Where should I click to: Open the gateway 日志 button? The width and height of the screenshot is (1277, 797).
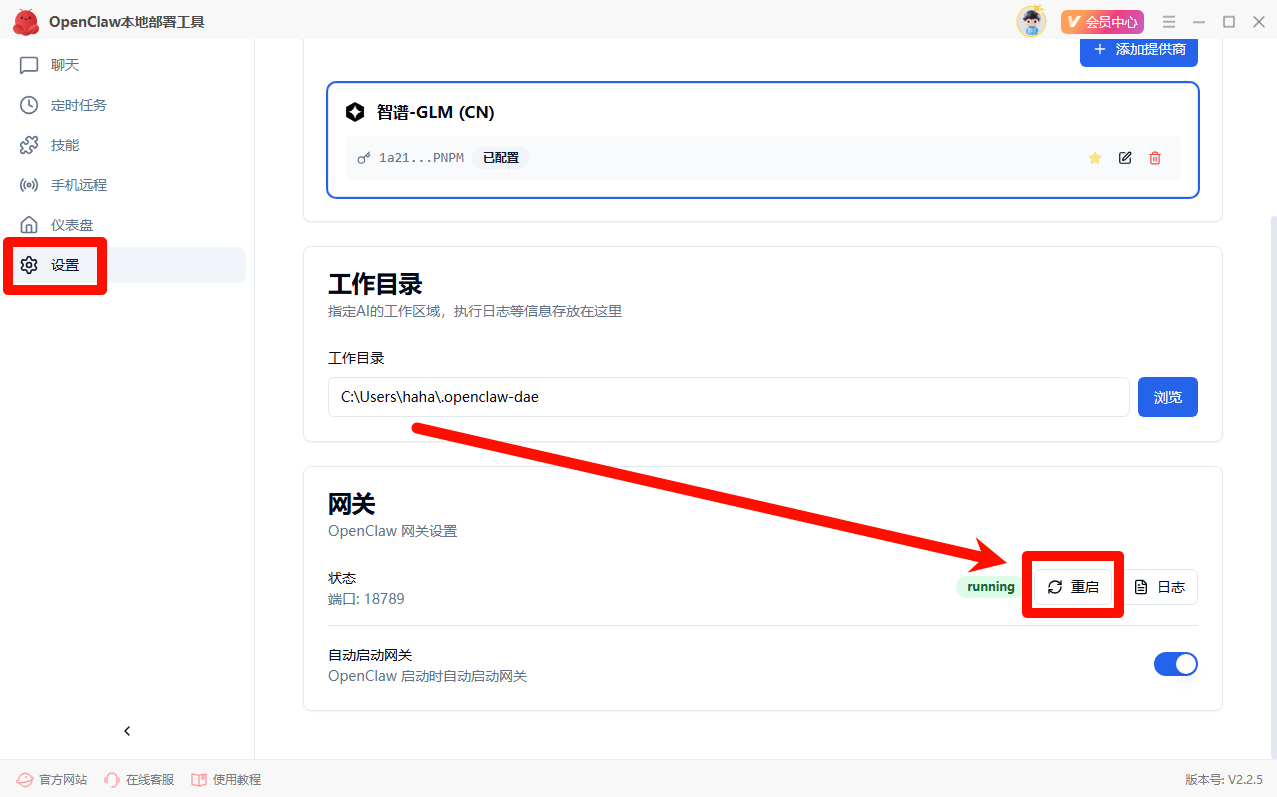1160,587
